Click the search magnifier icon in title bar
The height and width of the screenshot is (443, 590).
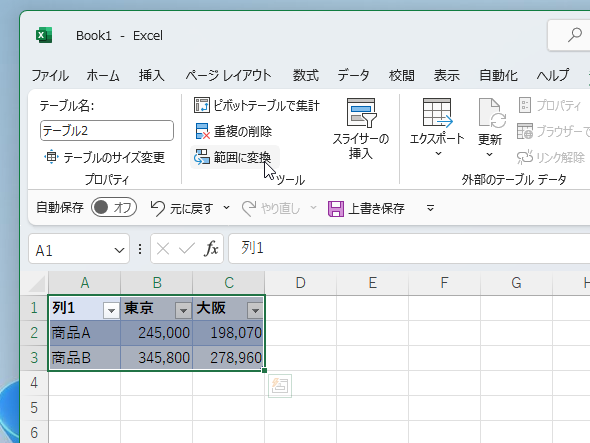coord(575,35)
